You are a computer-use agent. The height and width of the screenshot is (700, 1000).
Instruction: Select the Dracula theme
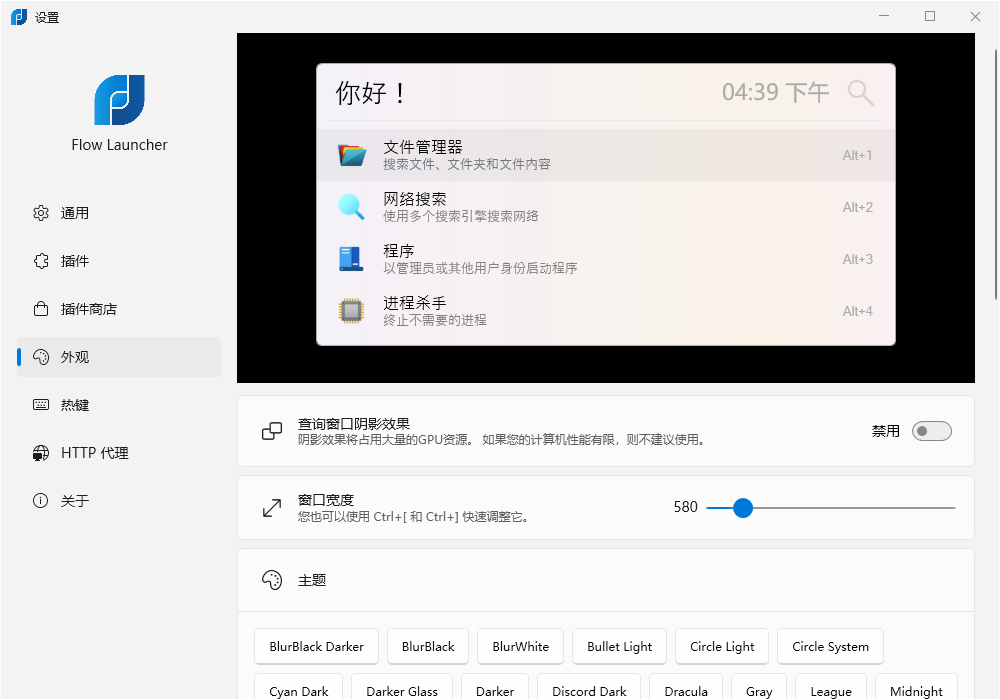[685, 690]
